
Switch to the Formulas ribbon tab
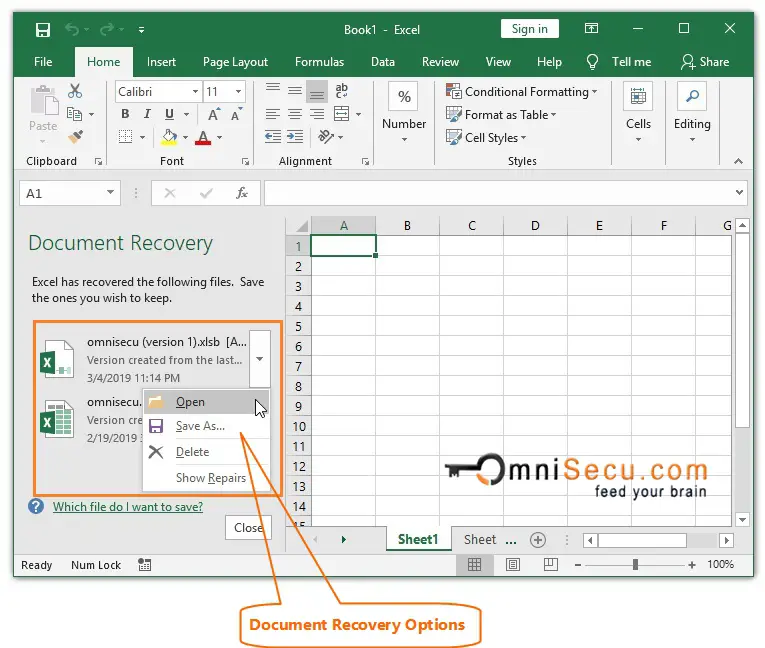(319, 62)
